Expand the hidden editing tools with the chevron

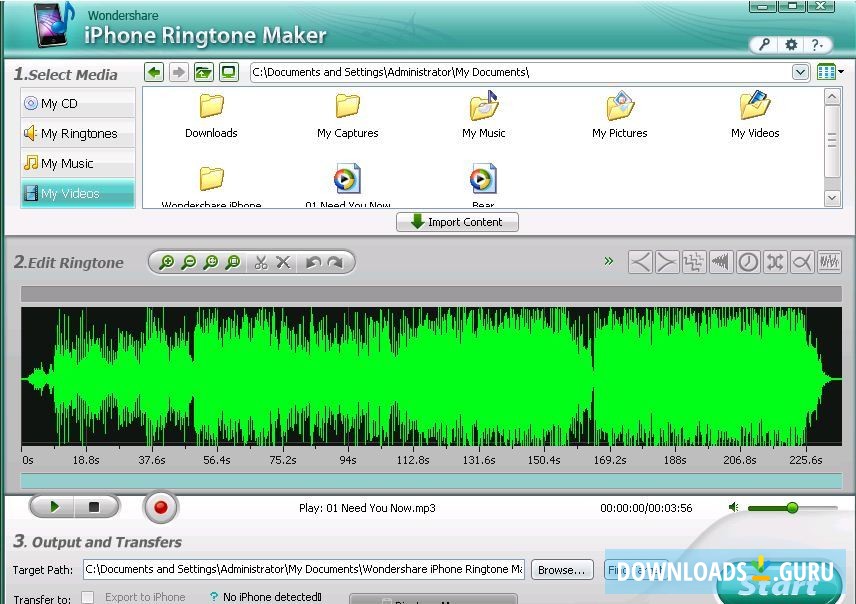[x=609, y=261]
